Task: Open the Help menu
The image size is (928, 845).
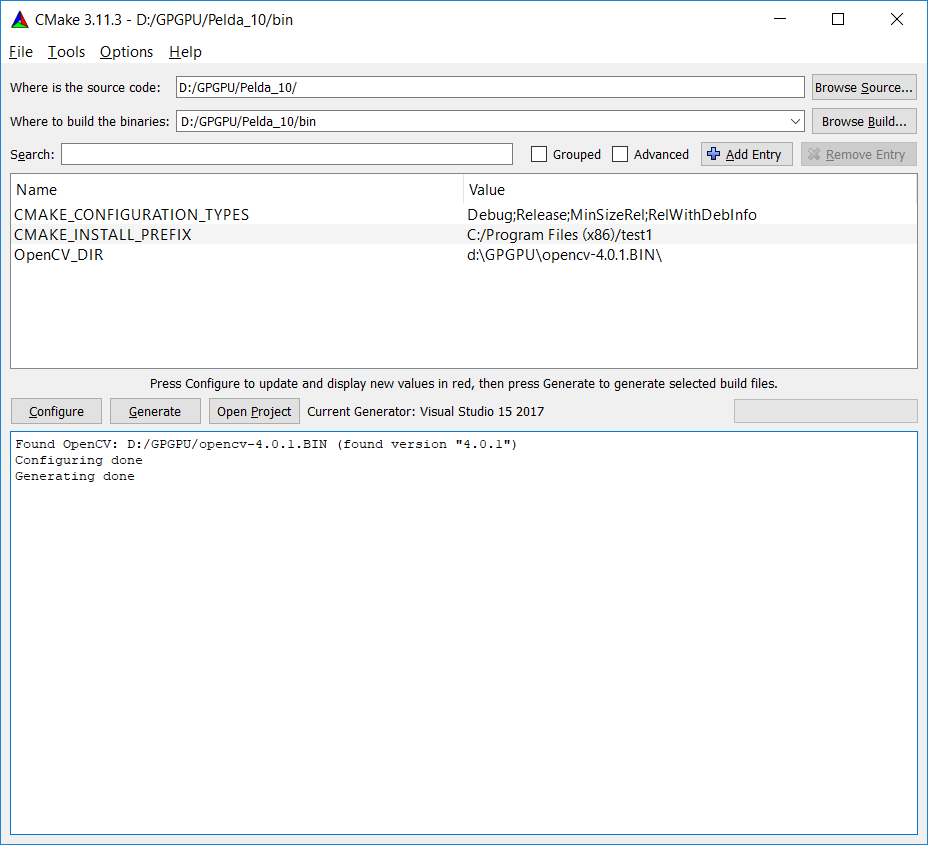Action: (185, 52)
